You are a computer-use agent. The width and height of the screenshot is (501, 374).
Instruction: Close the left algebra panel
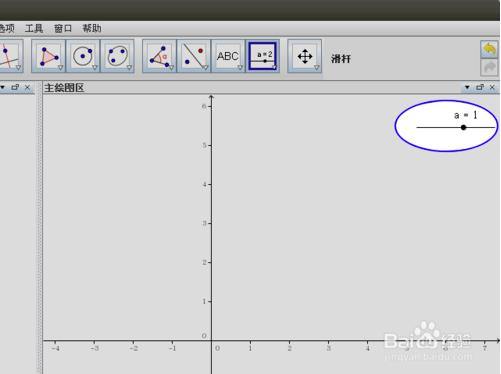[x=27, y=87]
